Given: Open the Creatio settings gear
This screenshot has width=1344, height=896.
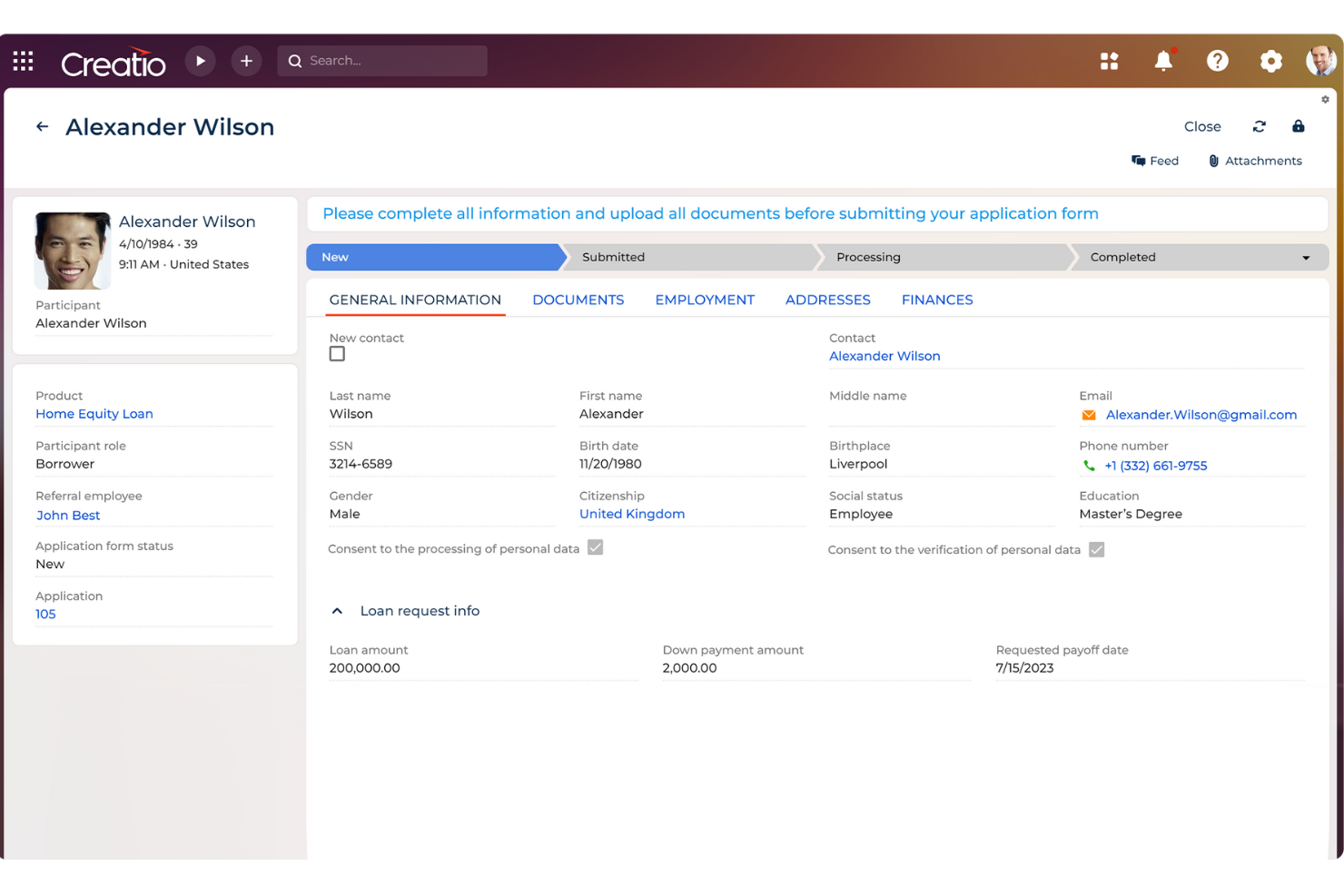Looking at the screenshot, I should point(1270,61).
